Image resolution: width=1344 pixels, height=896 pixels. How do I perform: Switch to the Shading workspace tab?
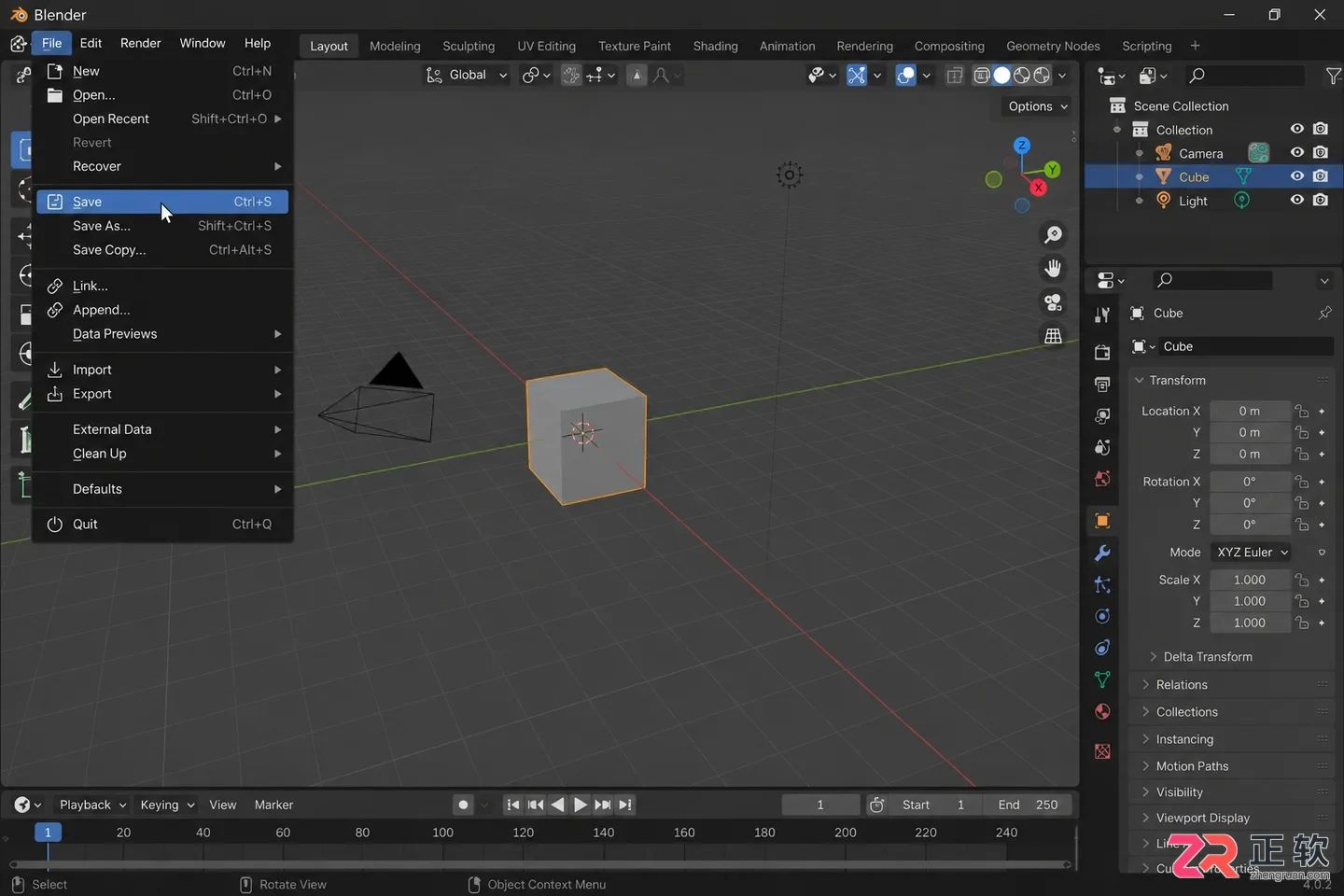(x=715, y=46)
